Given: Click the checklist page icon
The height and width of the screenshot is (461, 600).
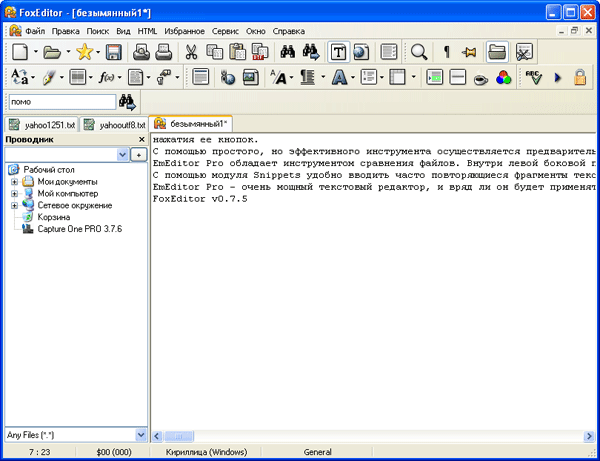Looking at the screenshot, I should point(389,52).
